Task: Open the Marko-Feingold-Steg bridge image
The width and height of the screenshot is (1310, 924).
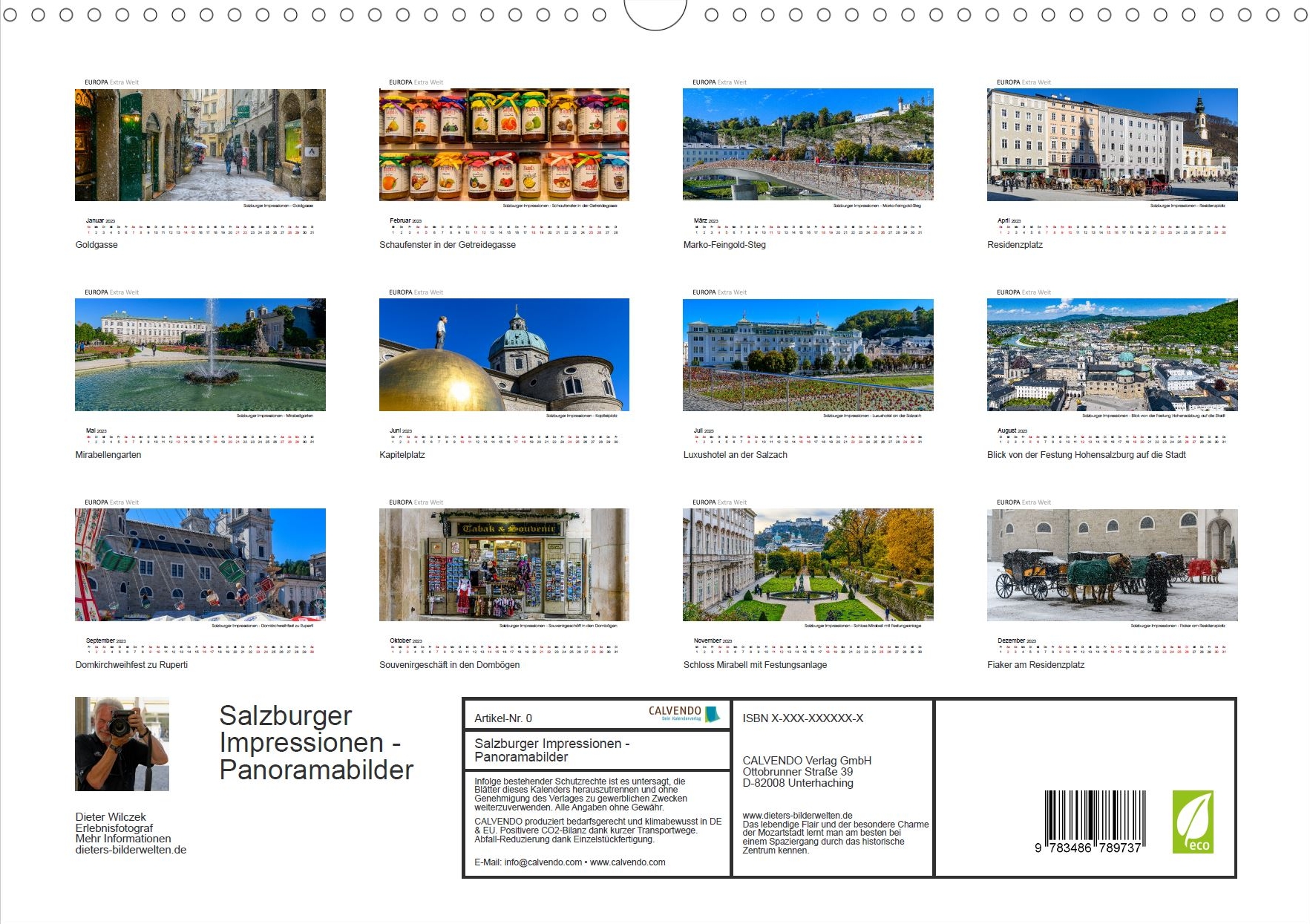Action: pos(808,145)
